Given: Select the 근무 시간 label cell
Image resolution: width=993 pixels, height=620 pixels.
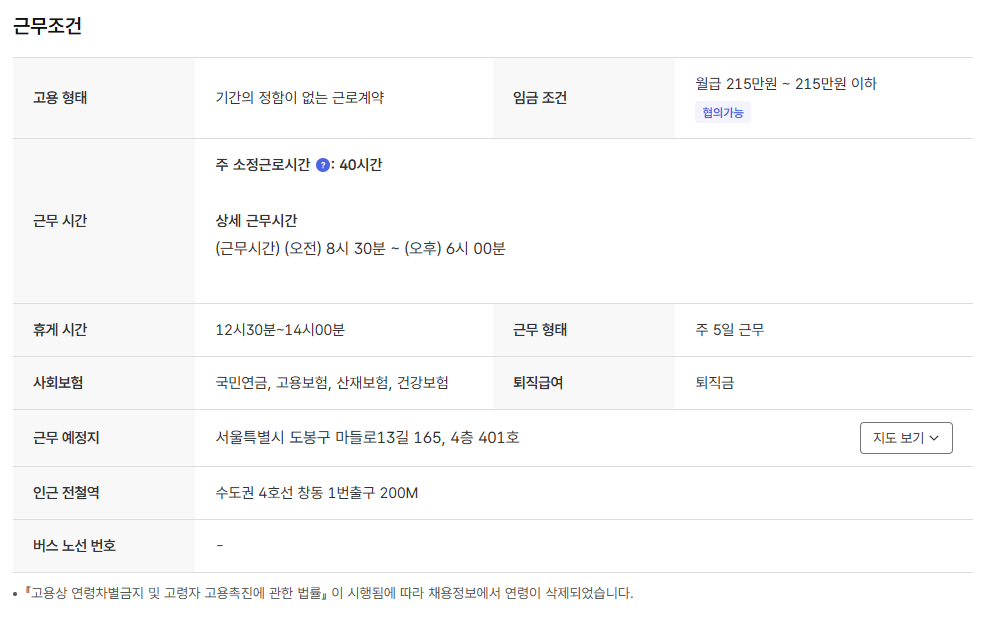Looking at the screenshot, I should pos(60,221).
